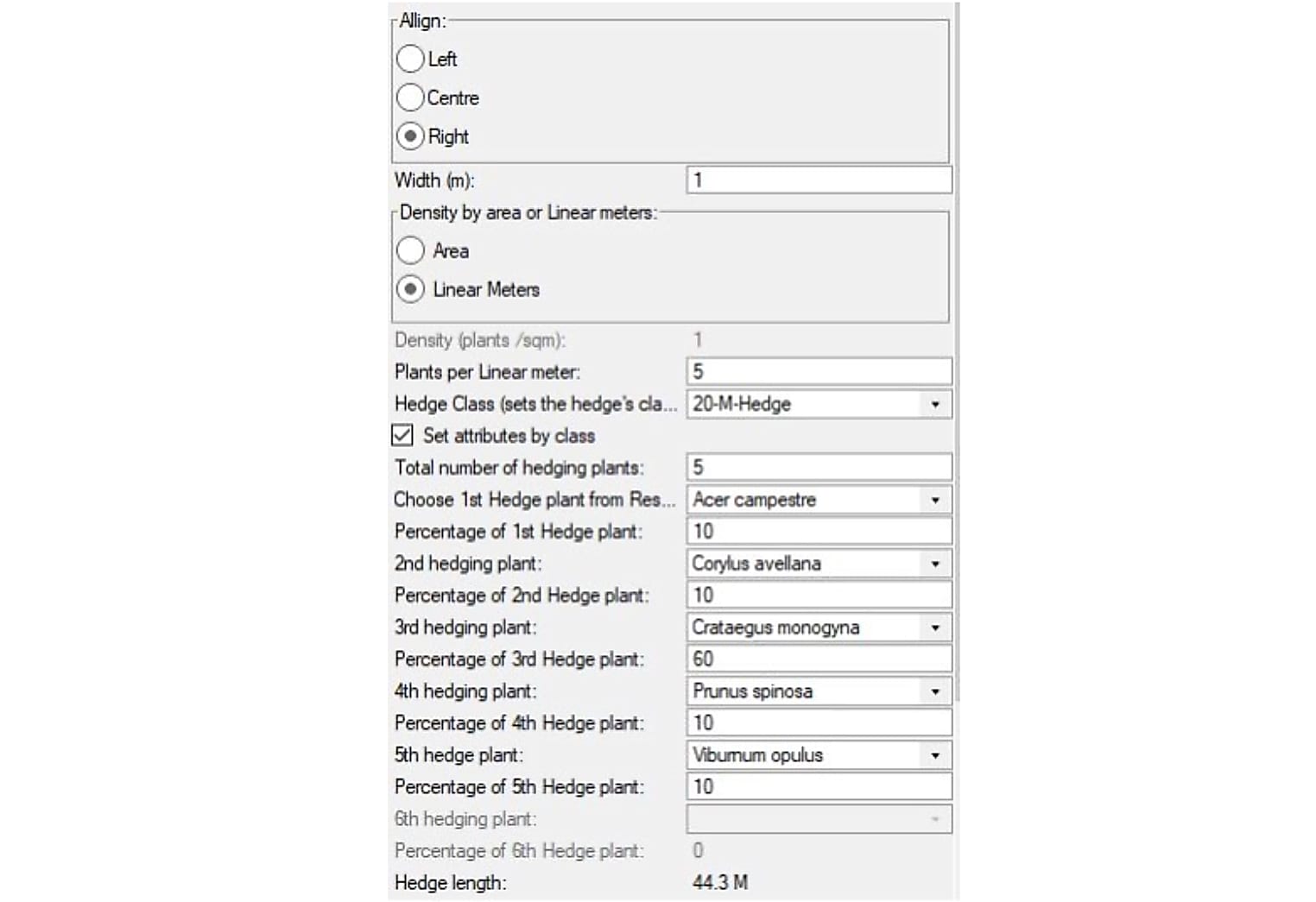Open 5th hedge plant dropdown Viburnum opulus
1316x902 pixels.
point(819,754)
